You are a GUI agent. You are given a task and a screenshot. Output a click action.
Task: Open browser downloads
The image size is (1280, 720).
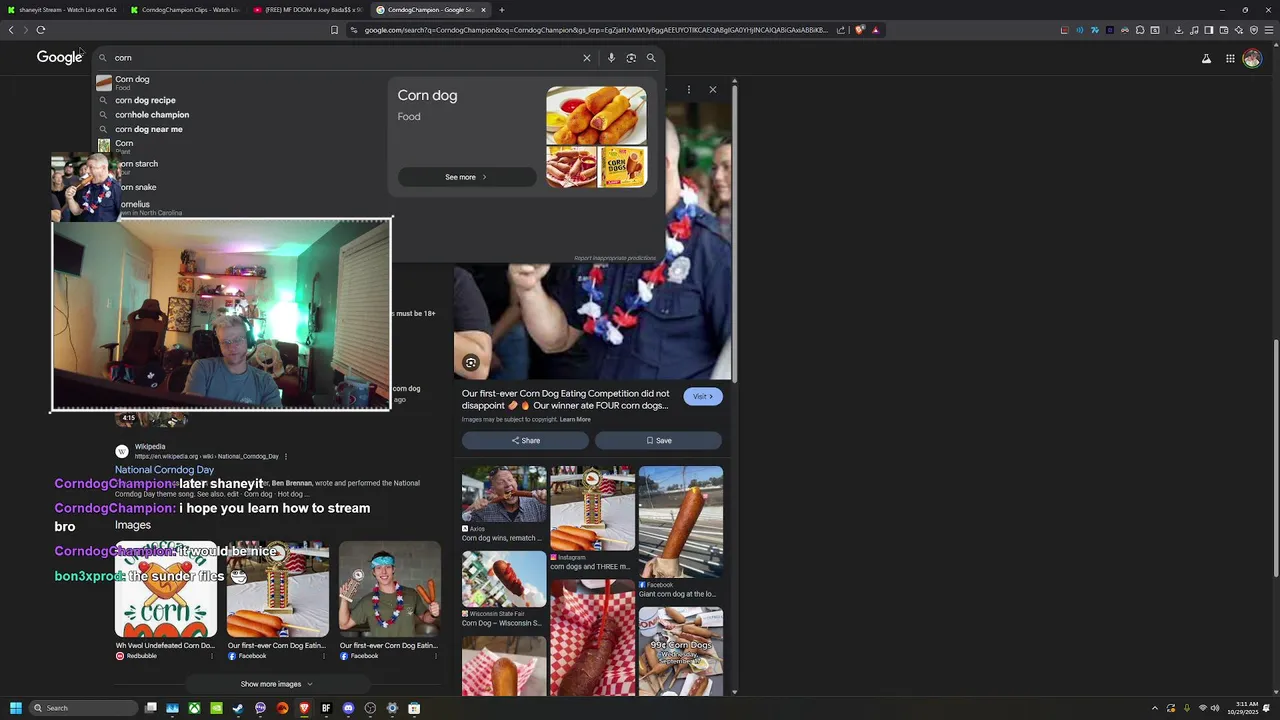click(1179, 30)
